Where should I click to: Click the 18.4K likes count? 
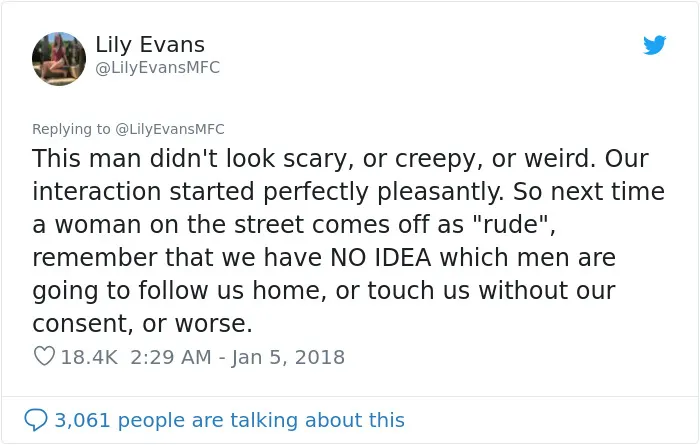point(89,357)
